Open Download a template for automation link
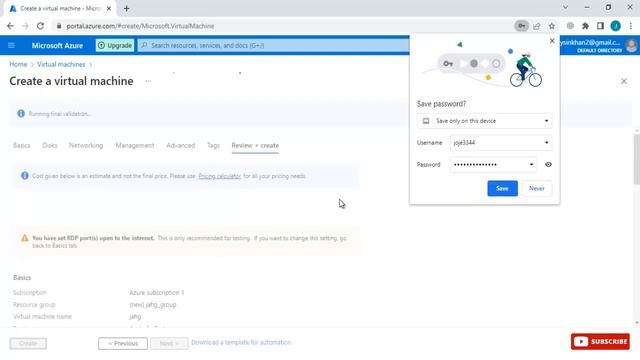This screenshot has height=360, width=640. pyautogui.click(x=241, y=342)
